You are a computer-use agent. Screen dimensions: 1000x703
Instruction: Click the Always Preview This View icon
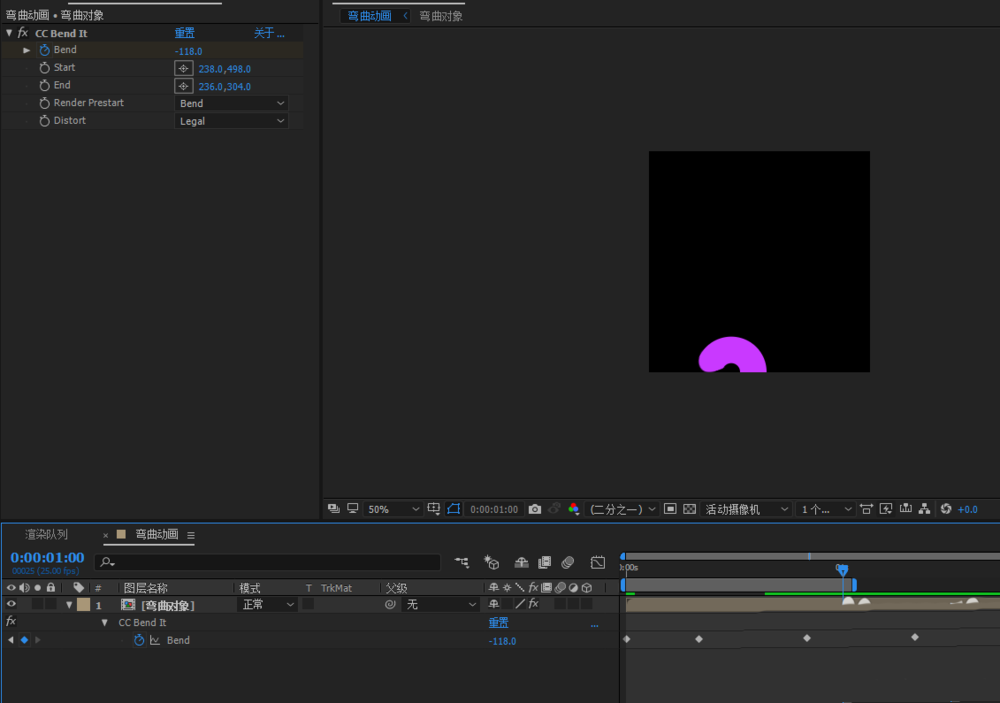coord(334,508)
